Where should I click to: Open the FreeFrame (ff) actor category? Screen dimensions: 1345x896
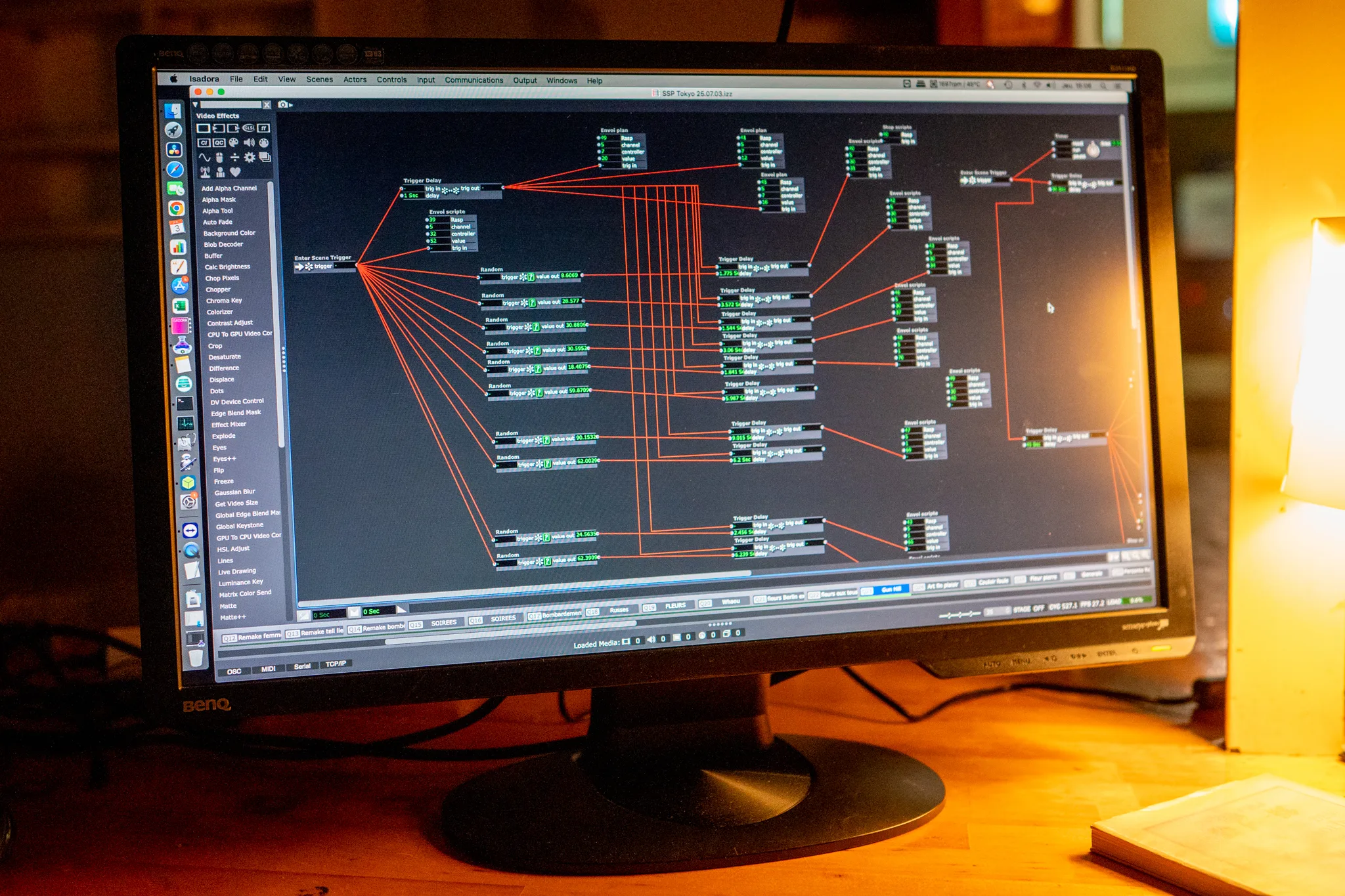pyautogui.click(x=263, y=129)
